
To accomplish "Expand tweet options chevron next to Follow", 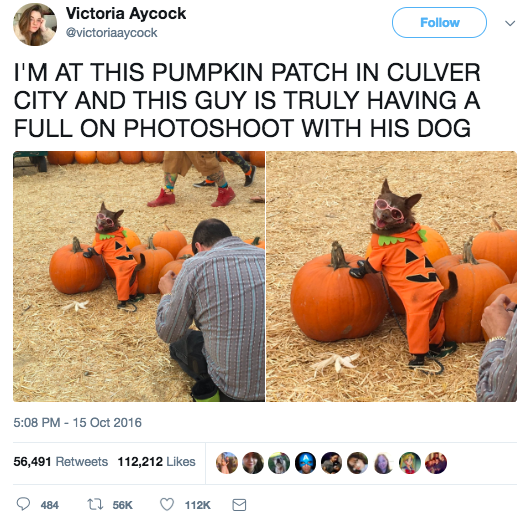I will tap(509, 23).
